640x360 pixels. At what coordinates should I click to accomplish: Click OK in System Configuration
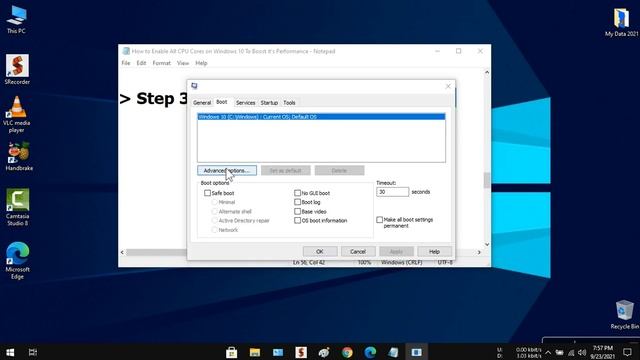(320, 251)
